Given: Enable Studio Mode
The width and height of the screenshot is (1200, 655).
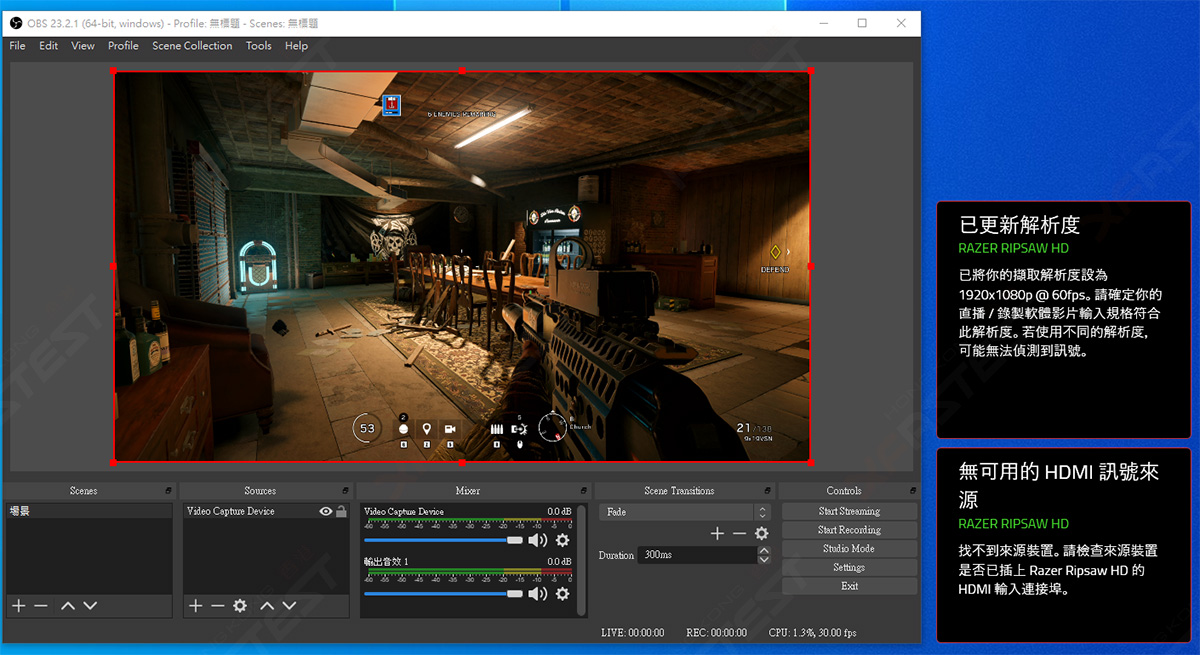Looking at the screenshot, I should coord(849,549).
